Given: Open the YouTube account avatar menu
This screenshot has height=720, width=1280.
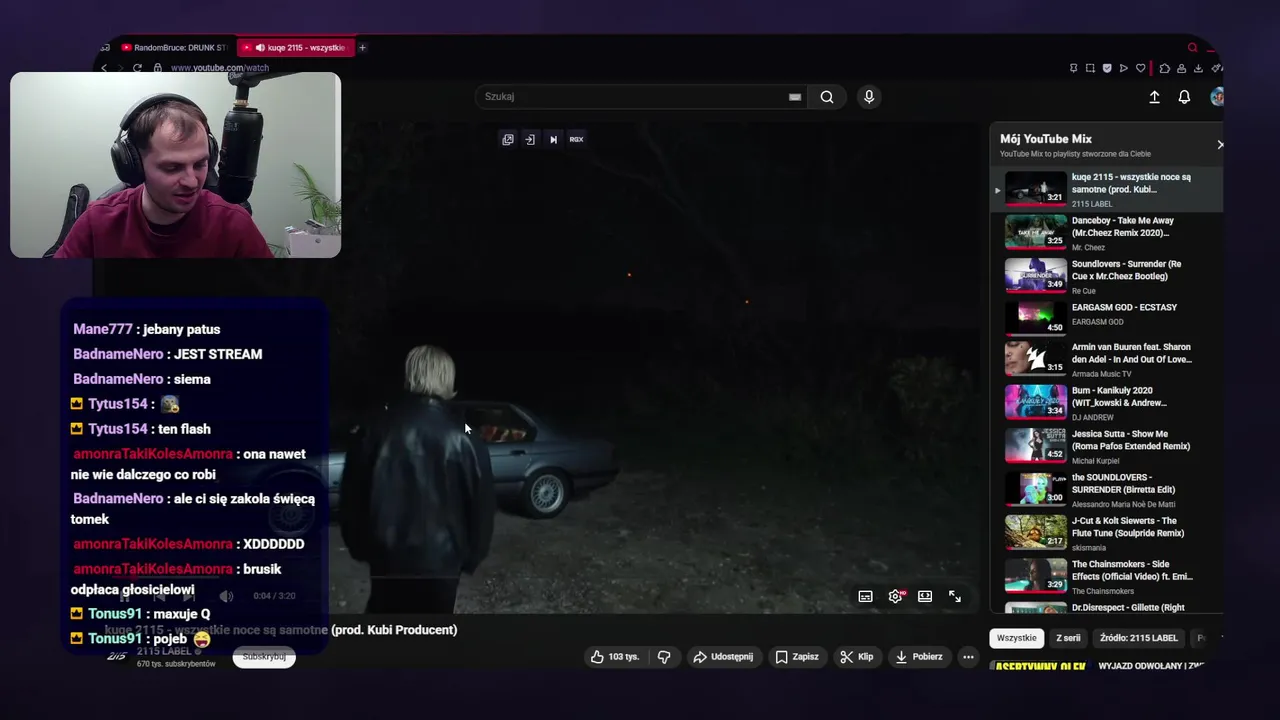Looking at the screenshot, I should (x=1216, y=97).
